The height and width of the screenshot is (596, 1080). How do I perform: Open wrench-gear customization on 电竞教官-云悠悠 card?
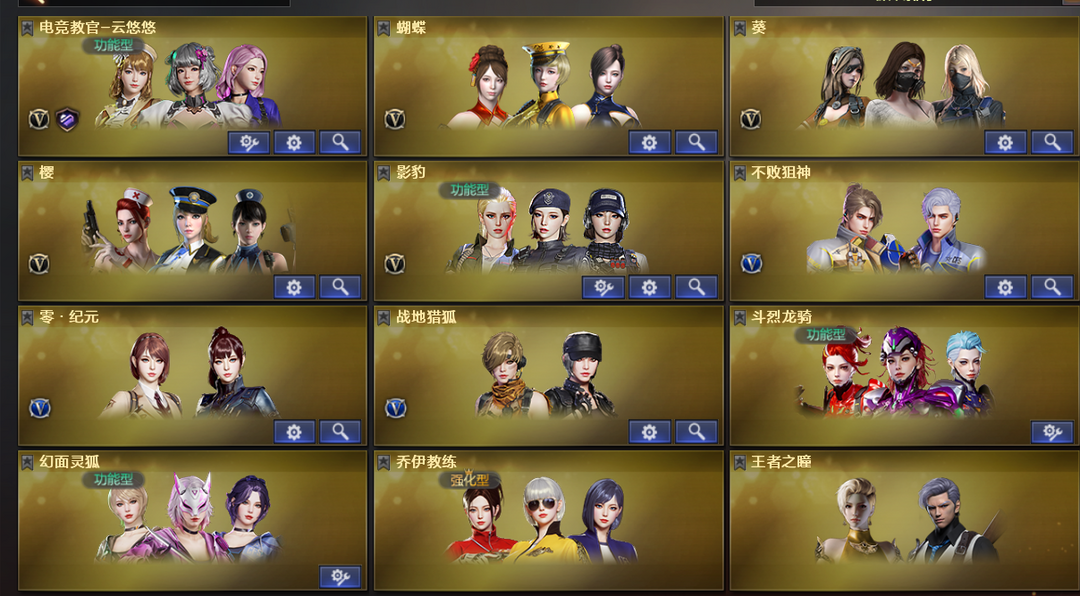pos(249,143)
